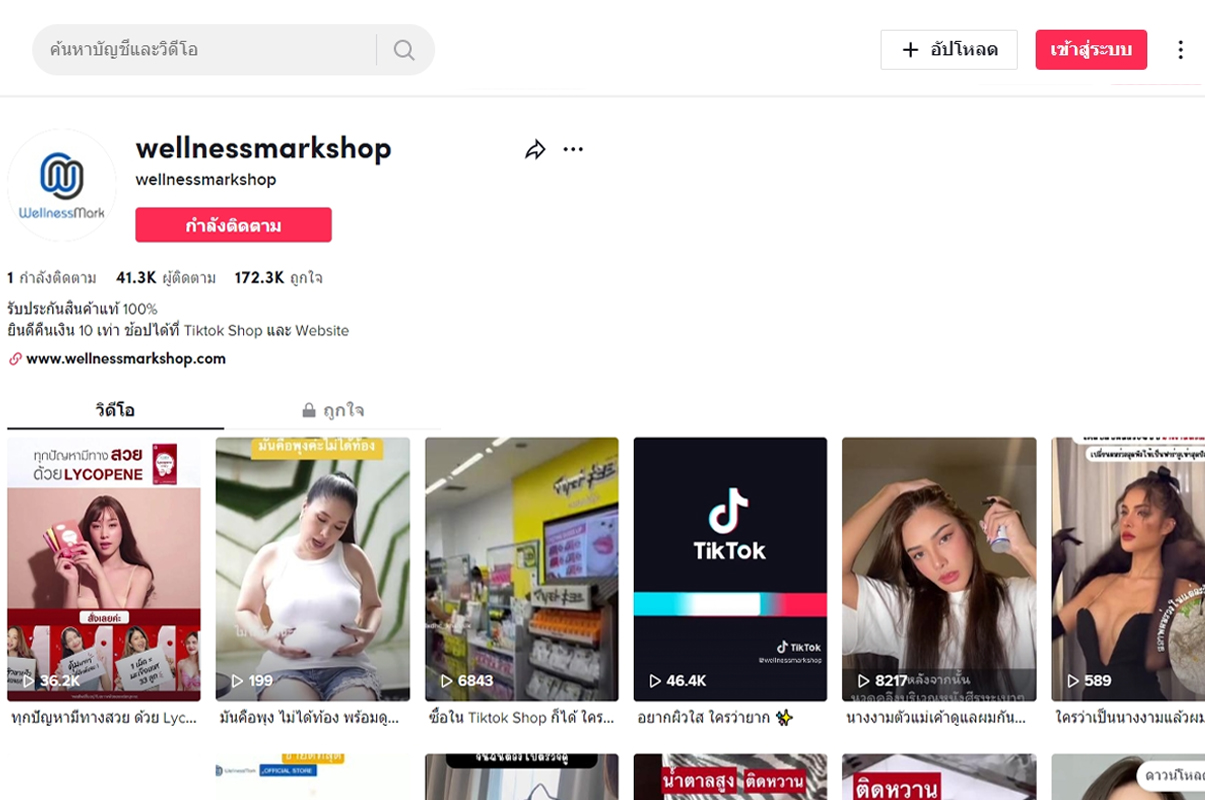1205x800 pixels.
Task: Click the search magnifier icon
Action: tap(404, 50)
